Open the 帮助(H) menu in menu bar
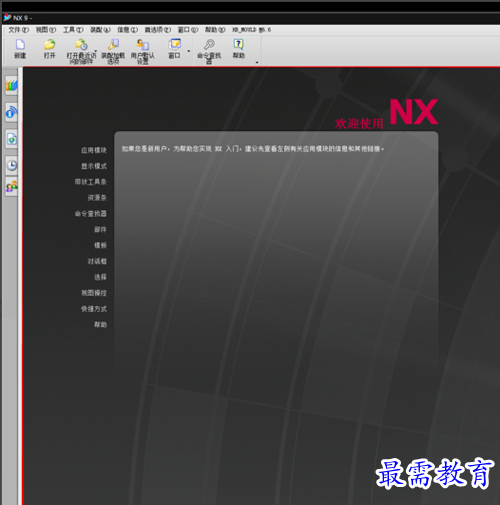Screen dimensions: 500x505 (215, 30)
